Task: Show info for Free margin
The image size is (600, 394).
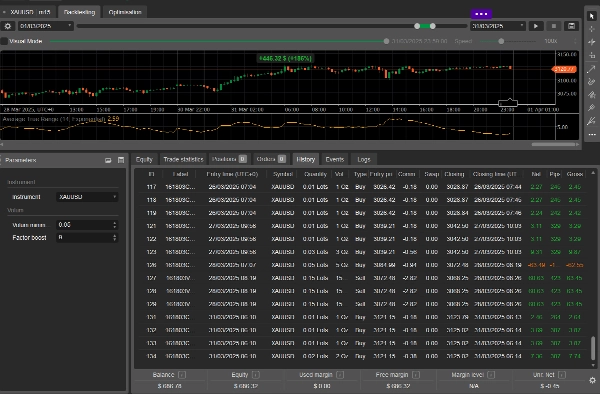Action: click(416, 375)
